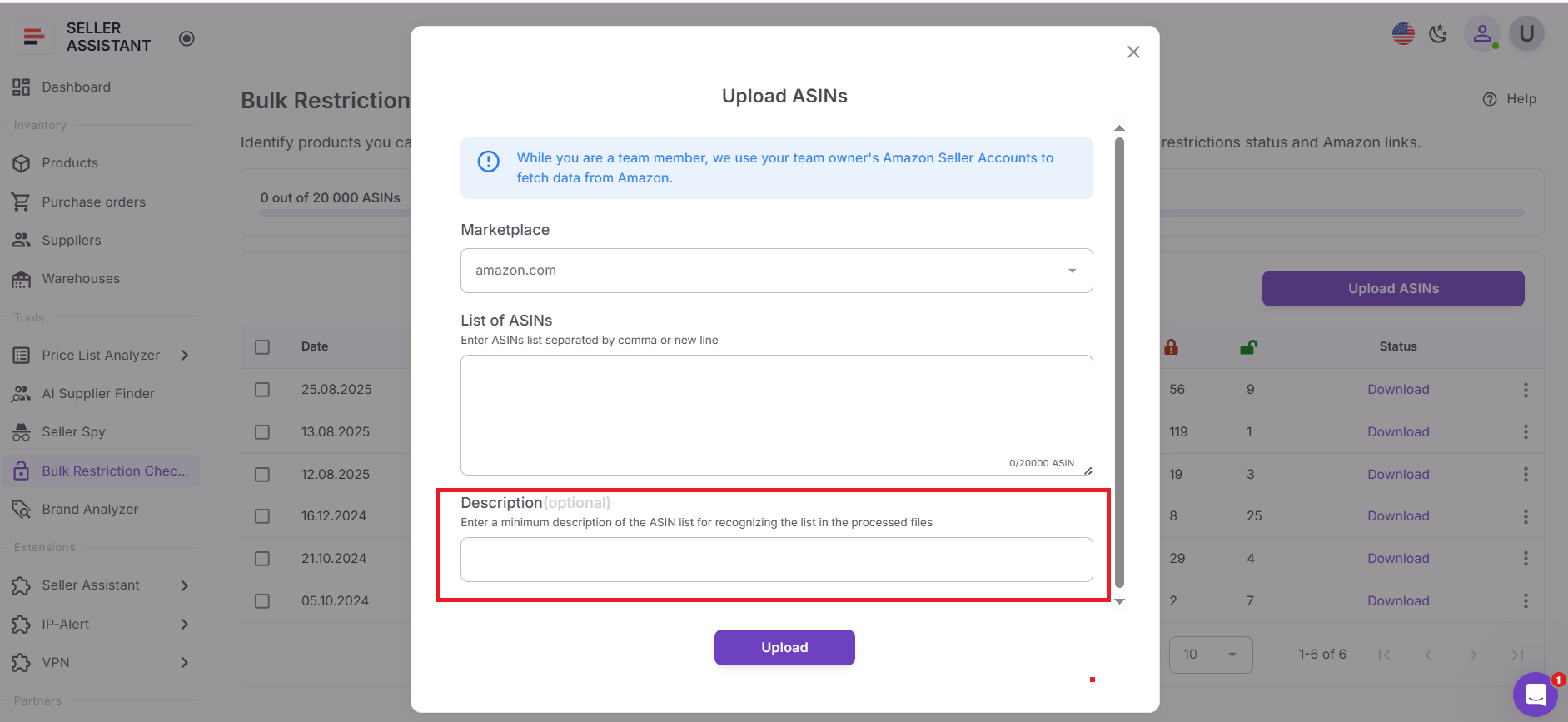
Task: Click the user account profile icon
Action: (x=1481, y=34)
